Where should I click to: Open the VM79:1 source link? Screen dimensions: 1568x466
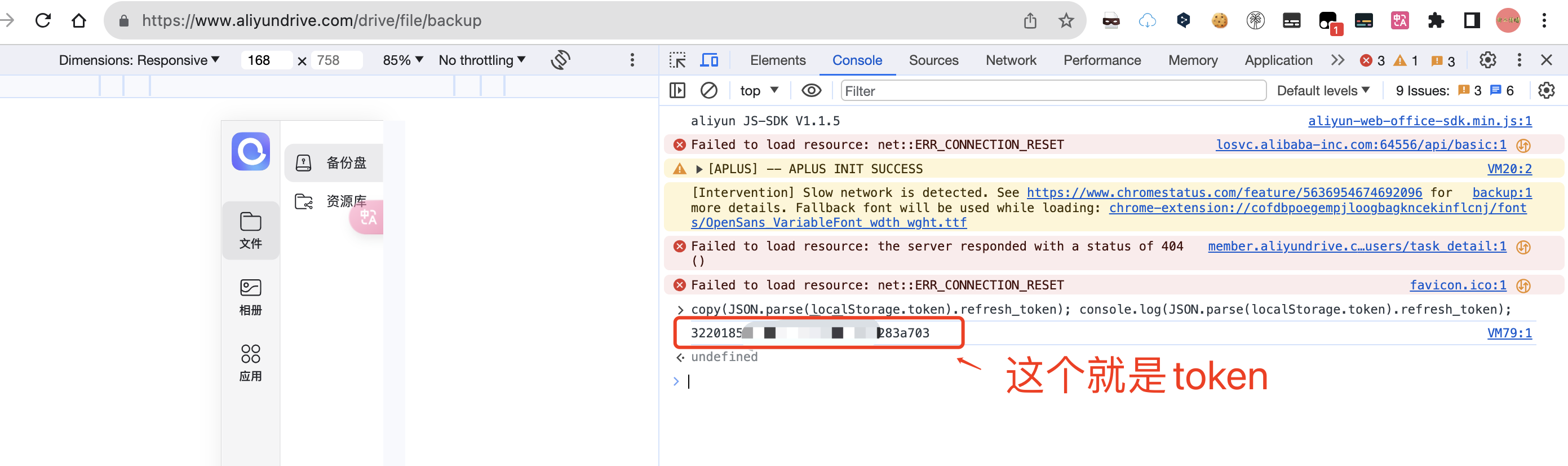pos(1509,333)
